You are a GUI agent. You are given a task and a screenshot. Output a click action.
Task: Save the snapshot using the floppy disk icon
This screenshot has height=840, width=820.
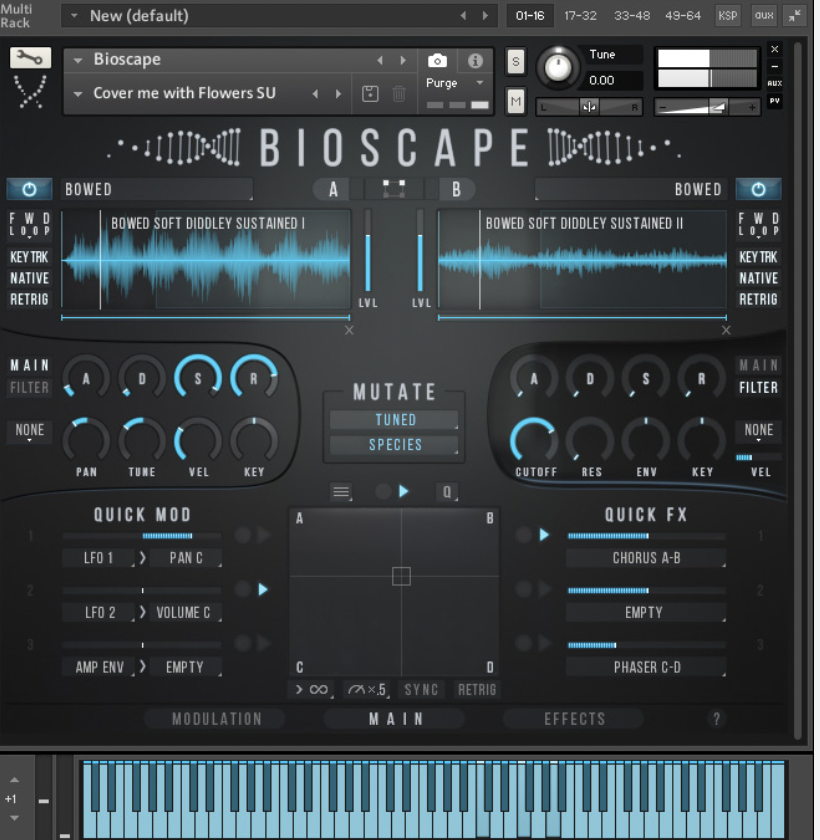[370, 94]
